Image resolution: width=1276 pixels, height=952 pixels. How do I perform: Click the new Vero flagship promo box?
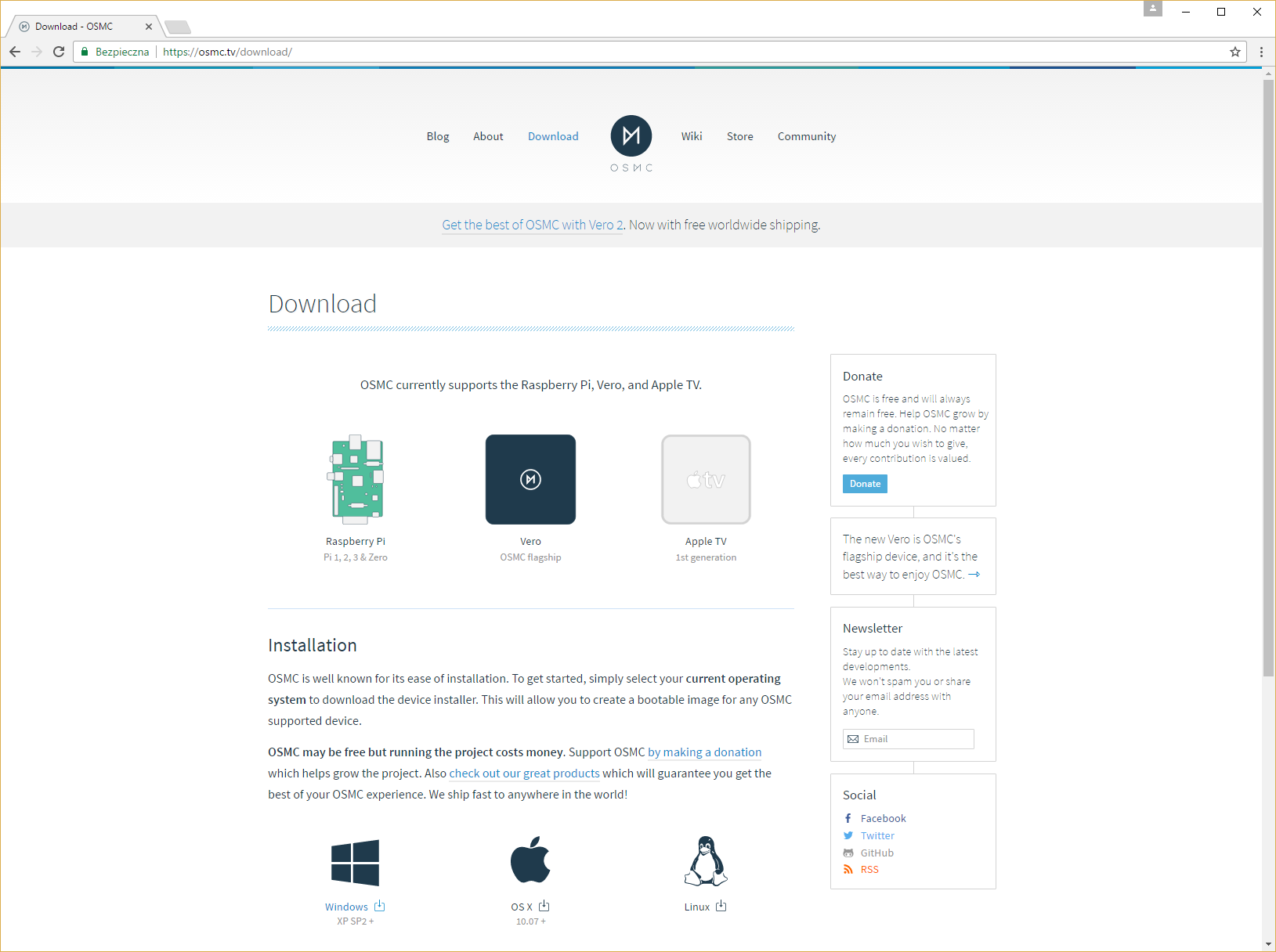point(913,557)
